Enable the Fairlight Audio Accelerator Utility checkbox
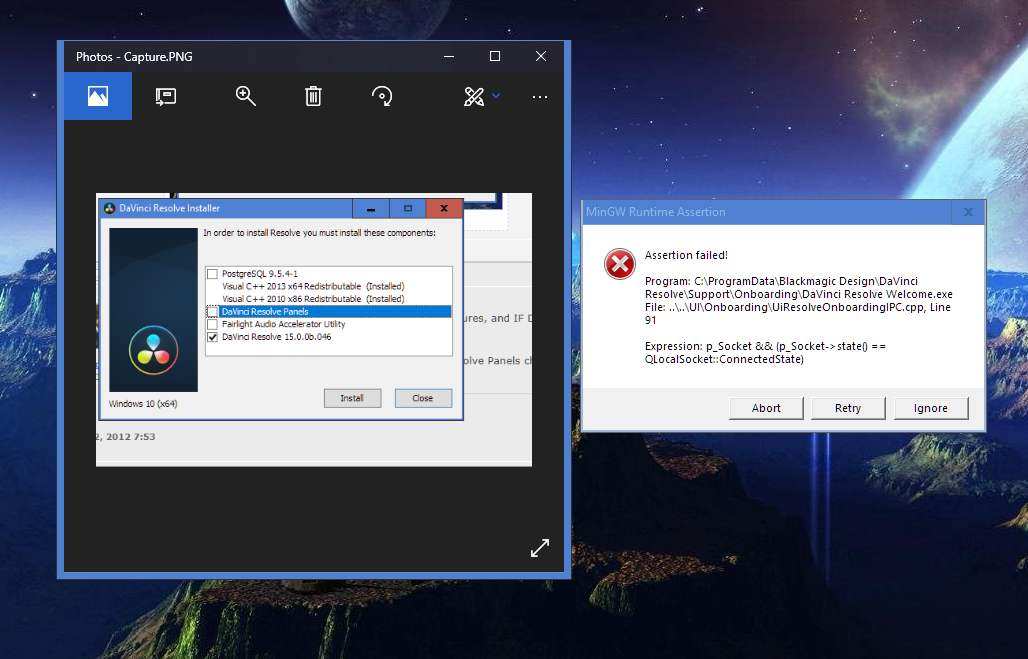1028x659 pixels. [212, 324]
